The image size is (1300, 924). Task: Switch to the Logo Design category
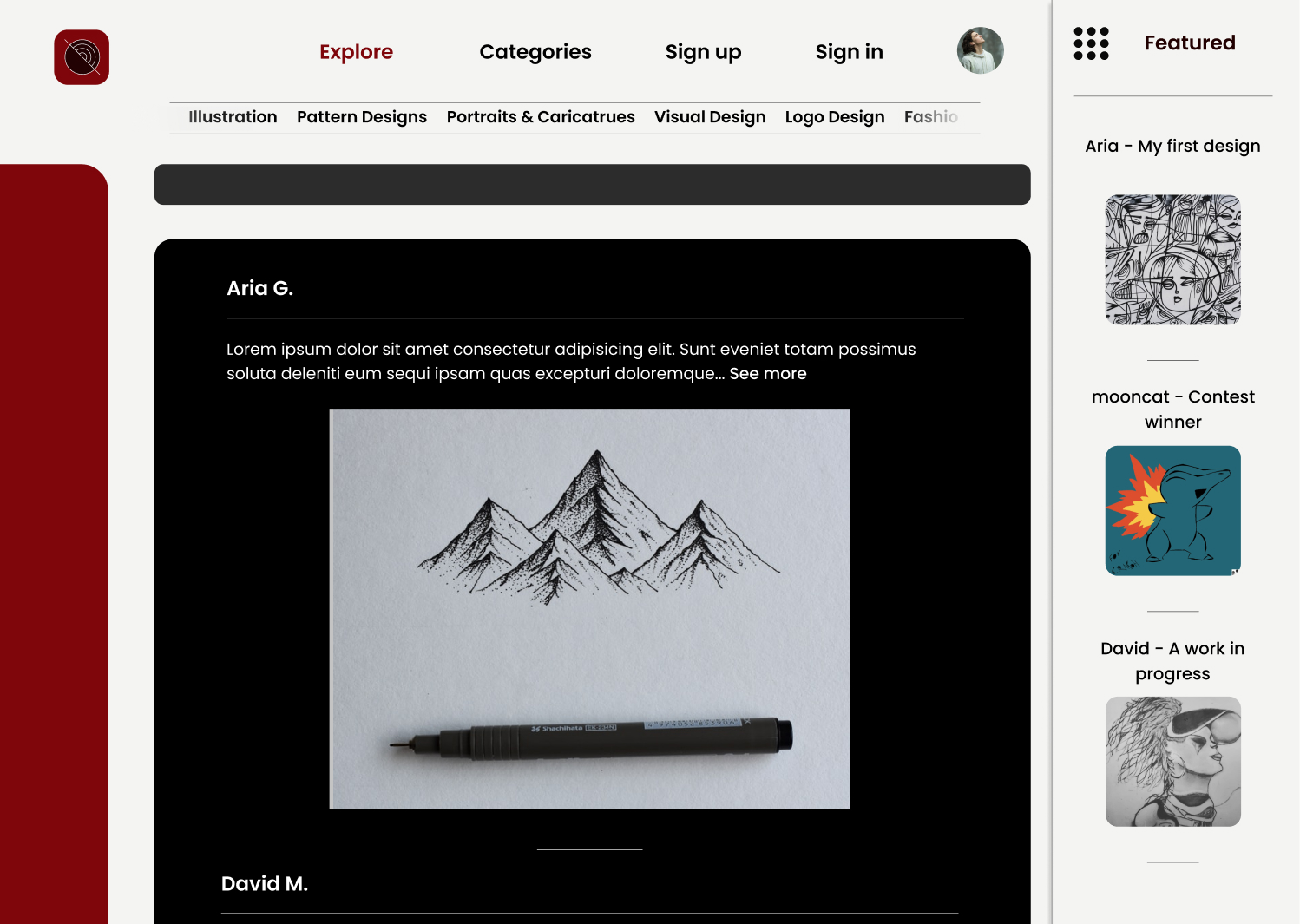point(835,117)
